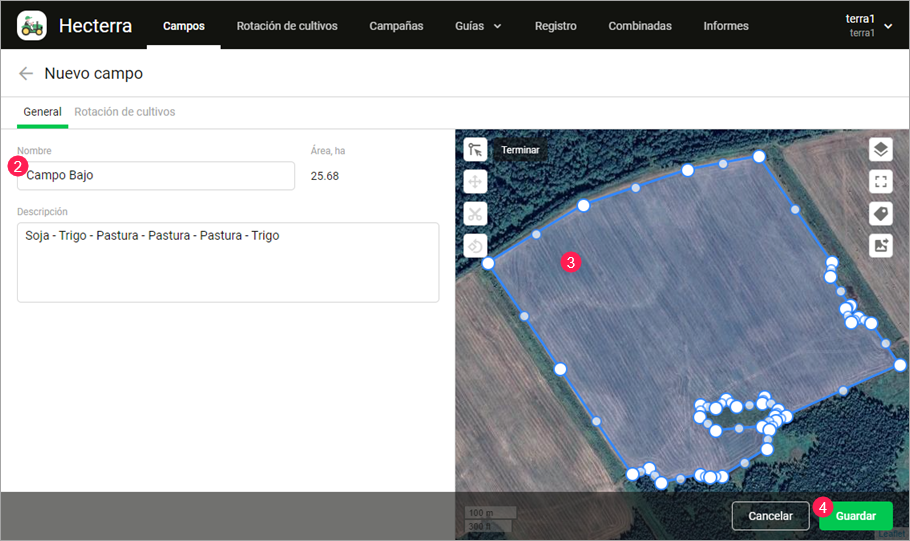
Task: Click the Nombre input field
Action: pyautogui.click(x=156, y=175)
